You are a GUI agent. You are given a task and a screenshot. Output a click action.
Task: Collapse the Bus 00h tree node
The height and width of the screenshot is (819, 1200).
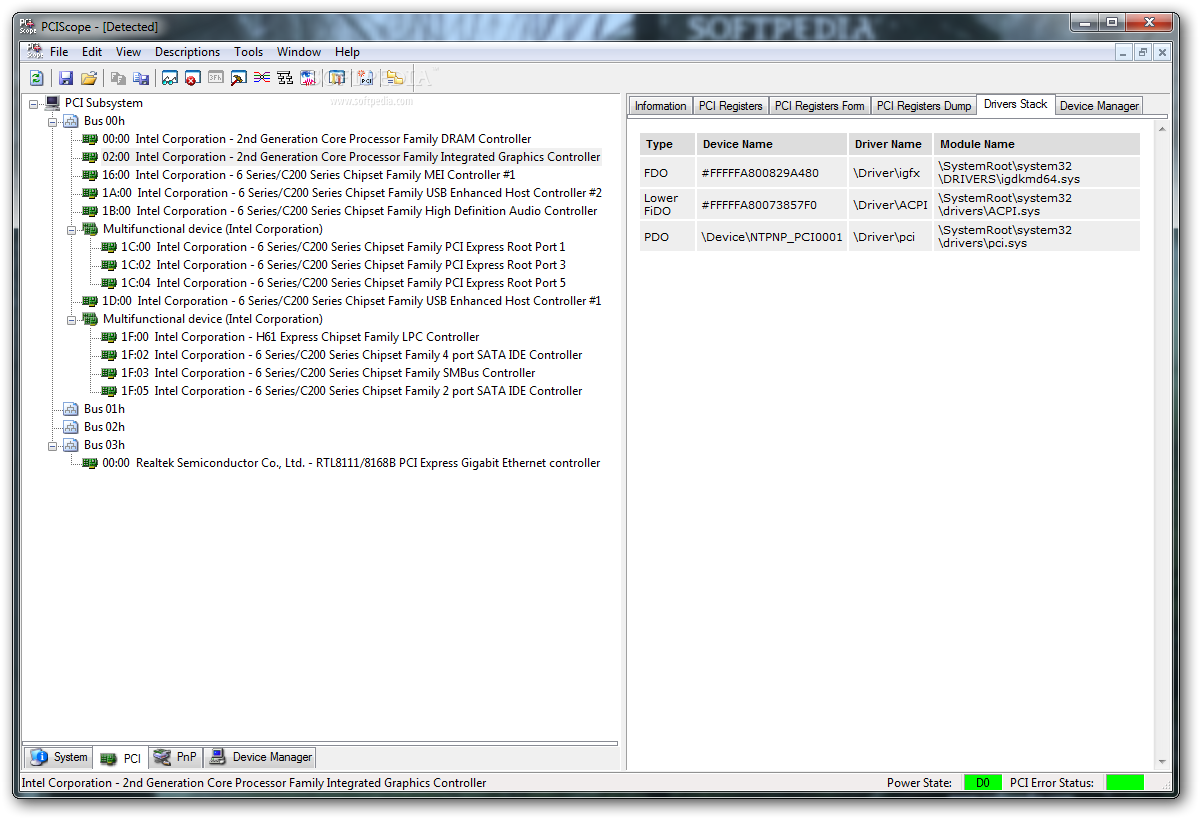click(52, 121)
